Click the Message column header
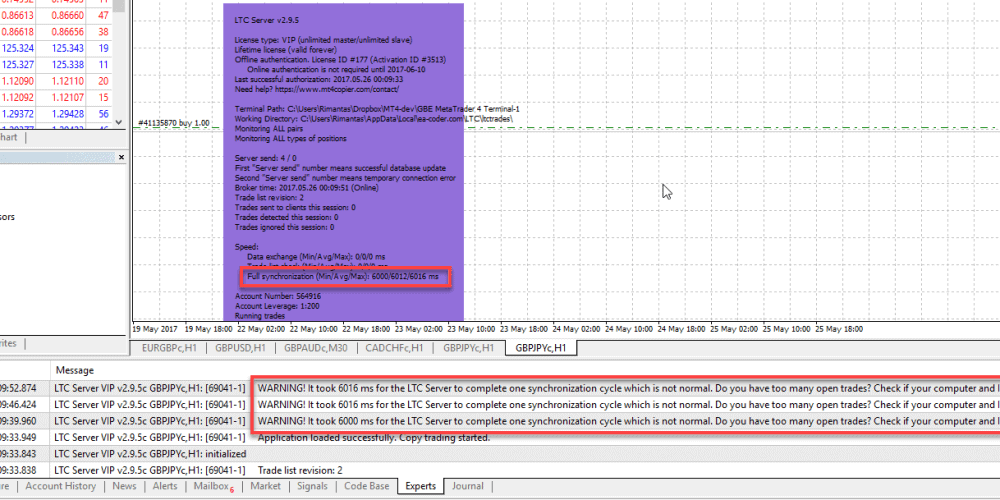The image size is (1000, 500). pyautogui.click(x=75, y=370)
